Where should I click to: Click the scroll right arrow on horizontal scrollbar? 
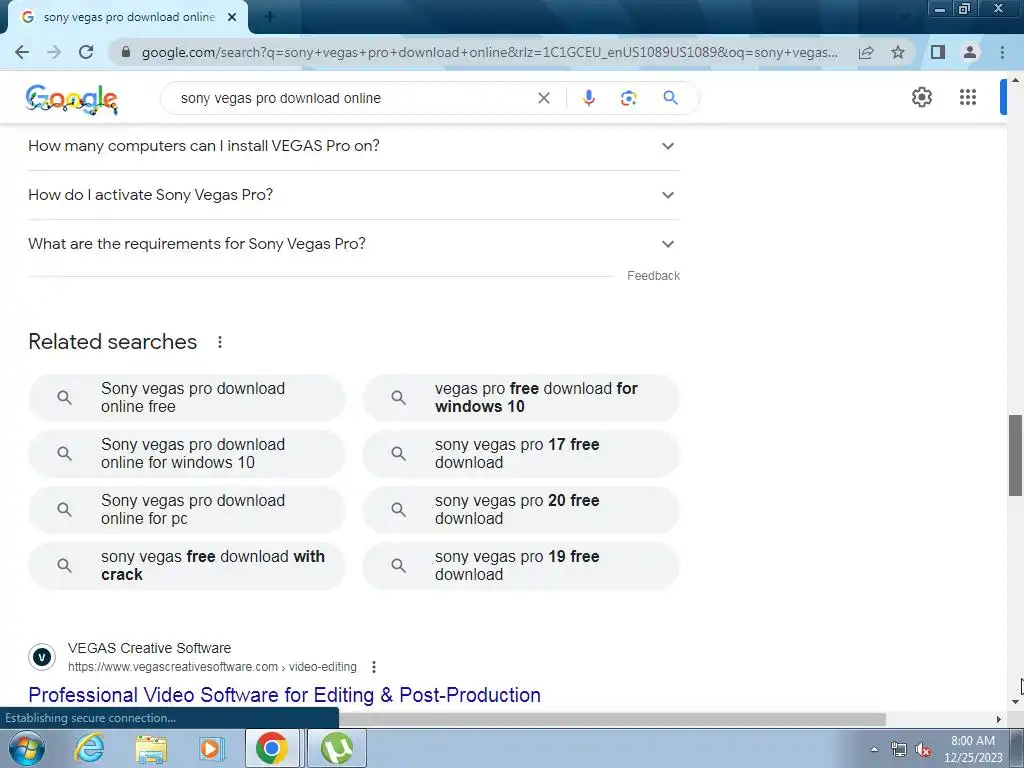[998, 719]
